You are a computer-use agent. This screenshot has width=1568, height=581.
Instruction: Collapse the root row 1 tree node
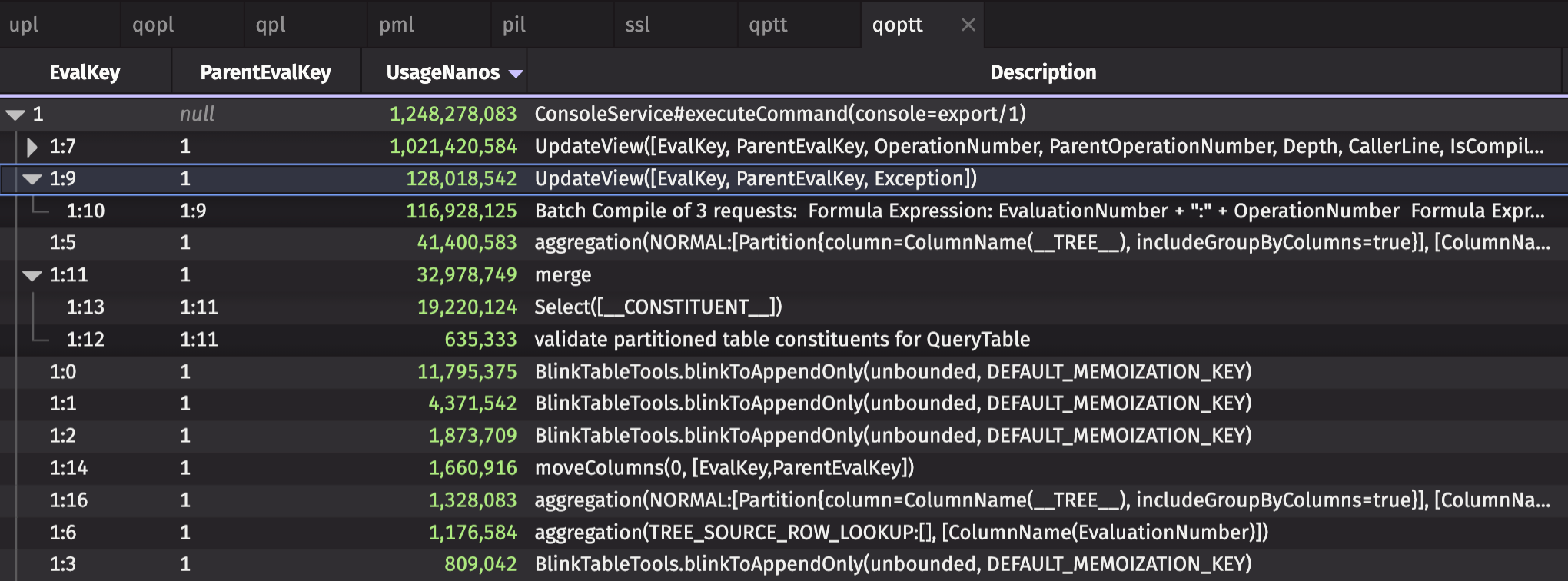15,115
